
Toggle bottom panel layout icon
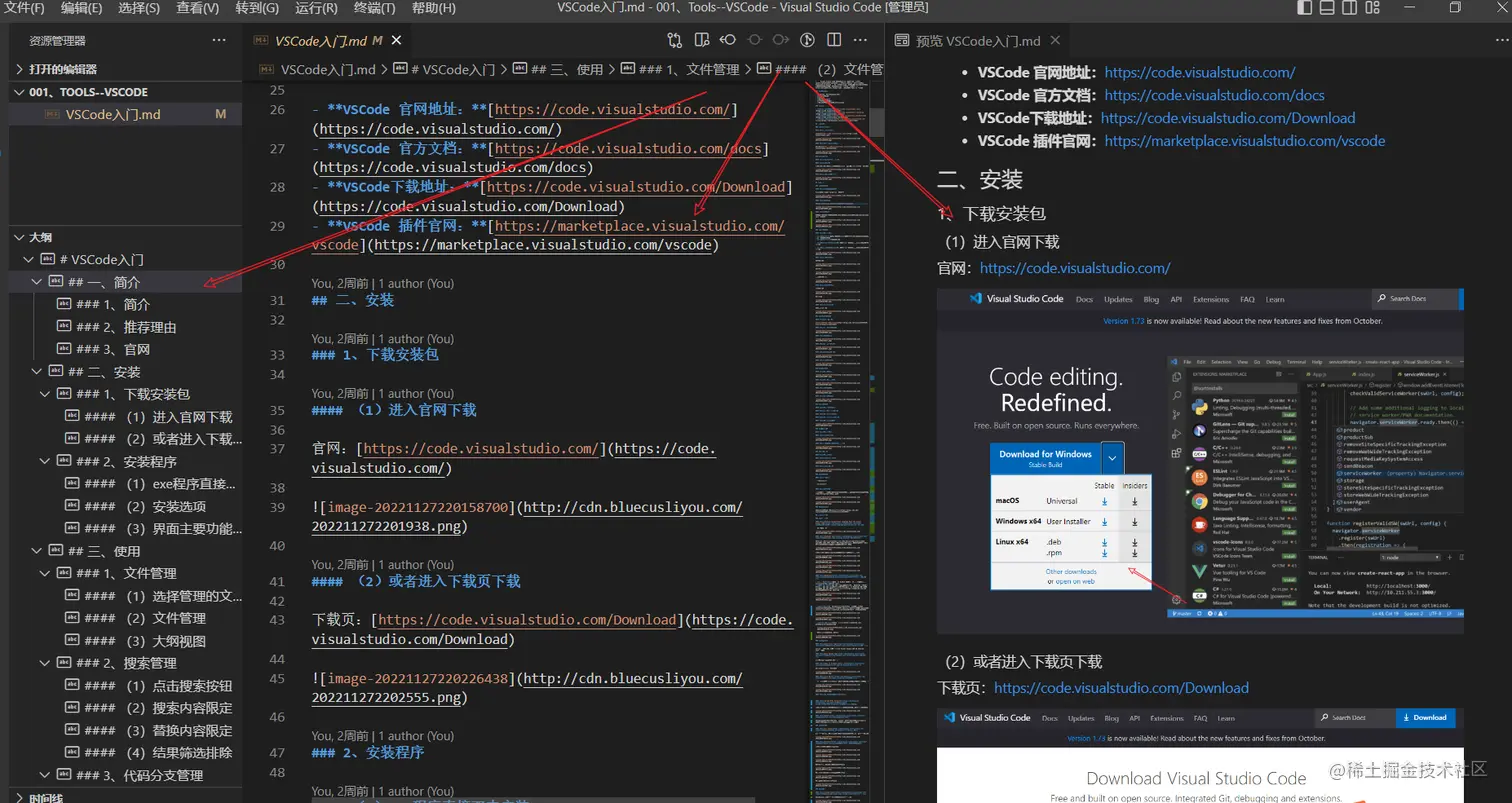click(1327, 8)
